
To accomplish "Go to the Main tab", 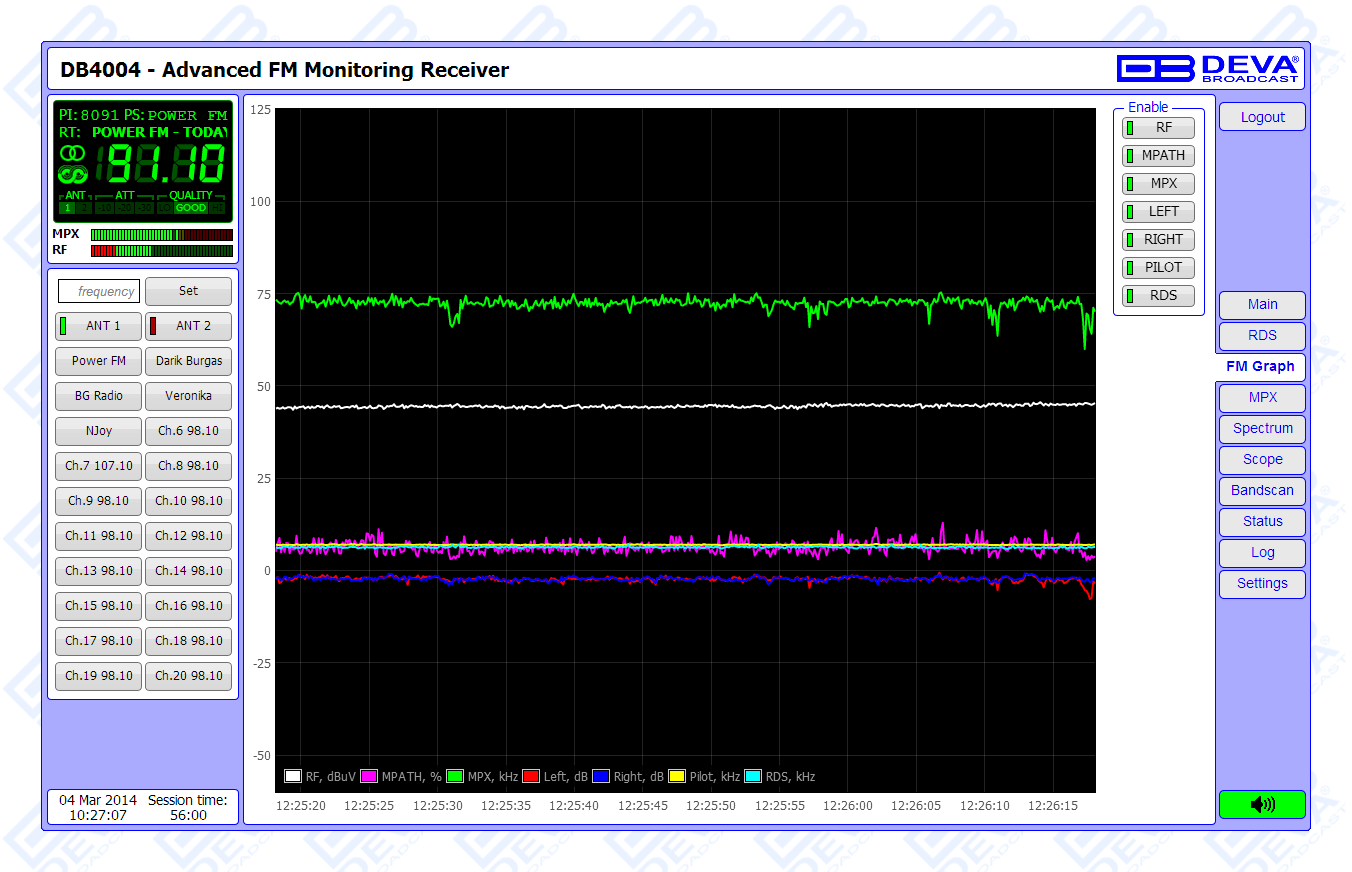I will click(x=1262, y=305).
